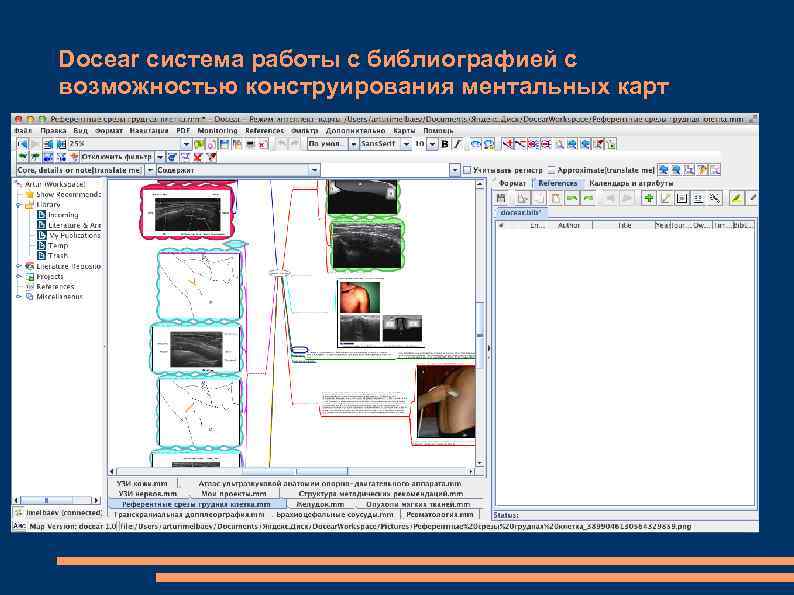Screen dimensions: 794x595
Task: Open the zoom level 25% dropdown
Action: coord(186,144)
